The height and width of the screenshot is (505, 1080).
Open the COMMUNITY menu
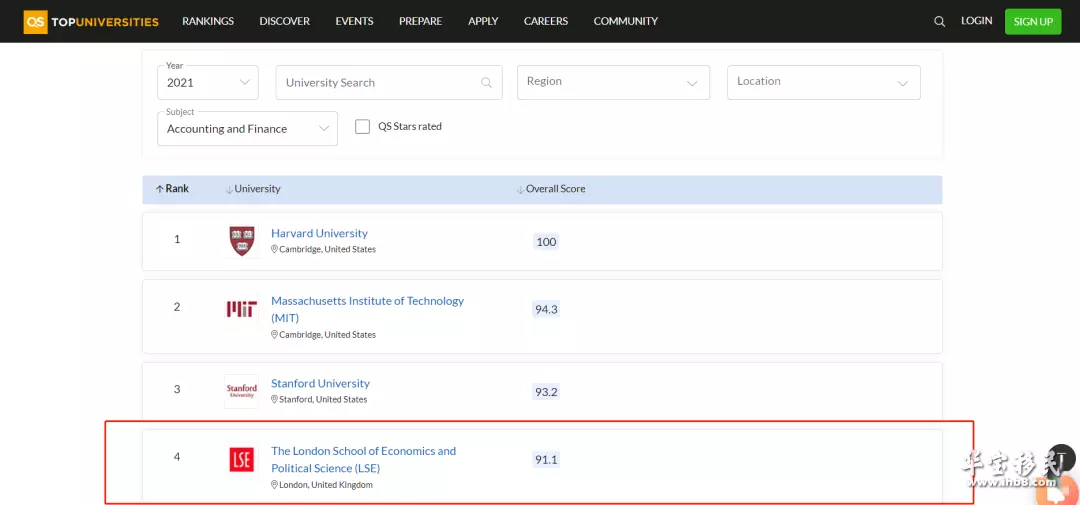[626, 21]
